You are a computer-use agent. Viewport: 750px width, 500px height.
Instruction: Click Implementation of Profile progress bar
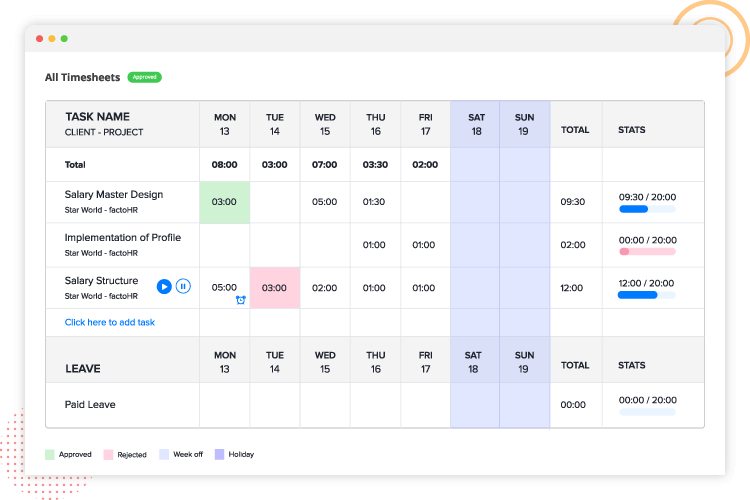point(647,252)
